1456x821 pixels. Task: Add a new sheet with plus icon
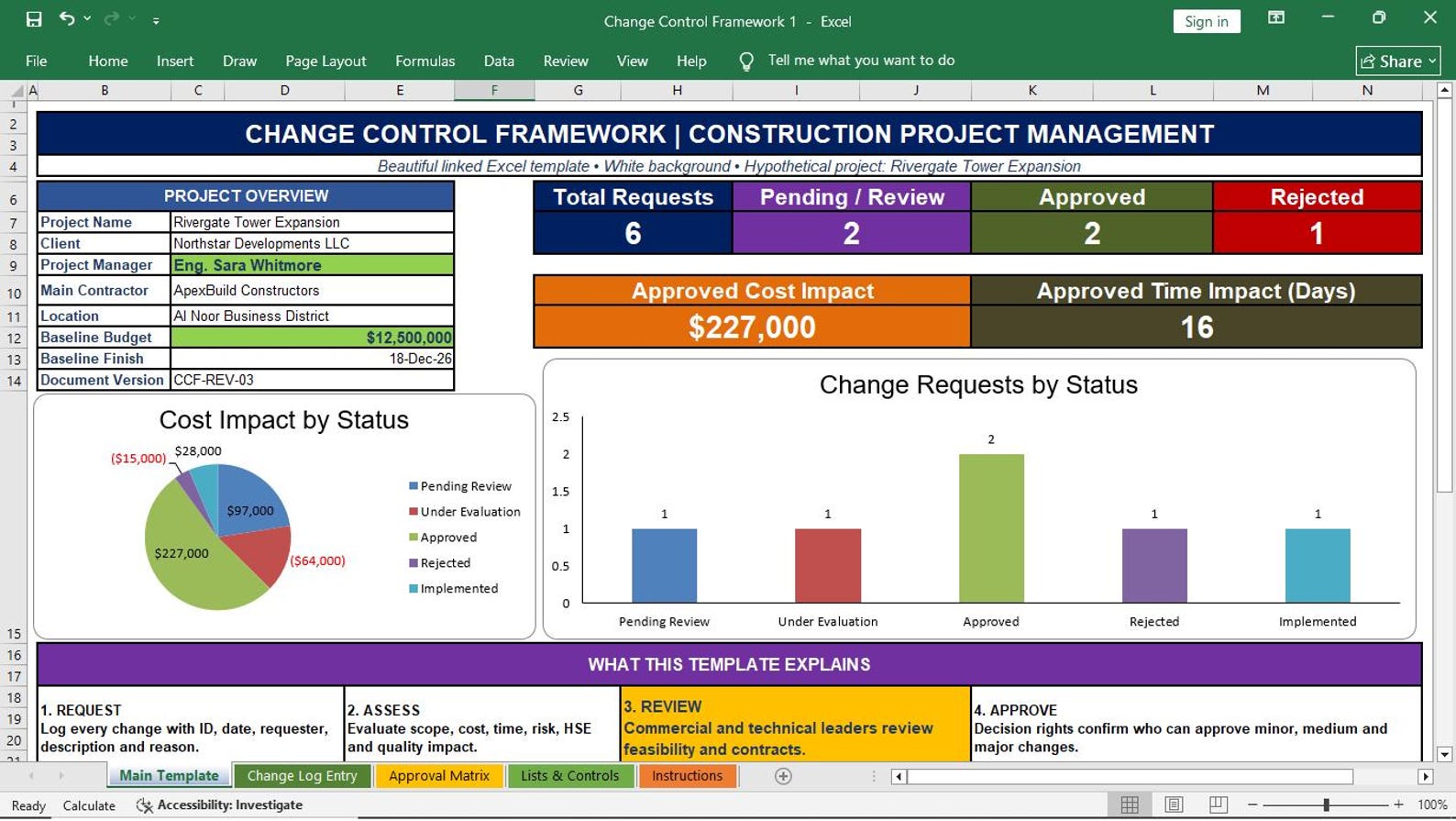click(783, 777)
